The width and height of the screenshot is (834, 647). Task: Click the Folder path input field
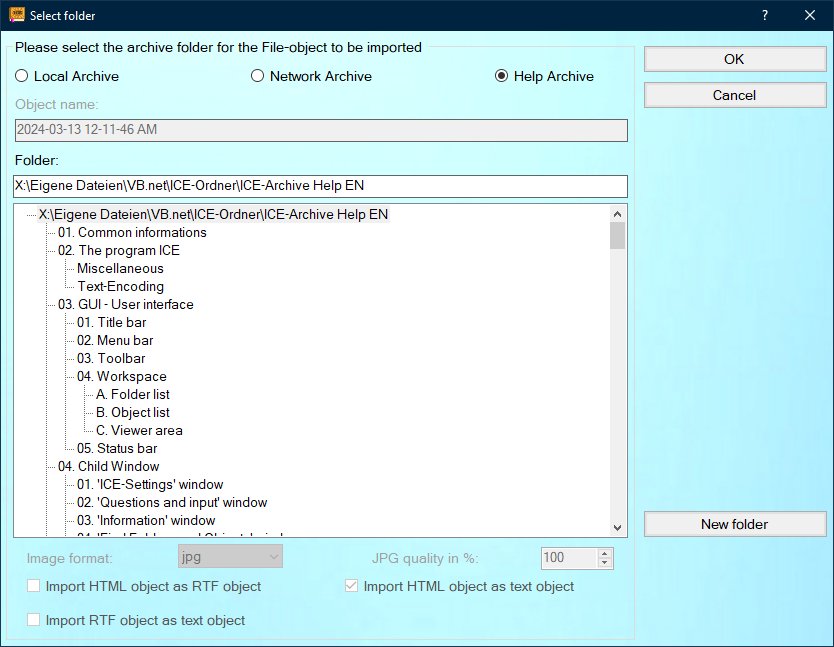(x=320, y=186)
